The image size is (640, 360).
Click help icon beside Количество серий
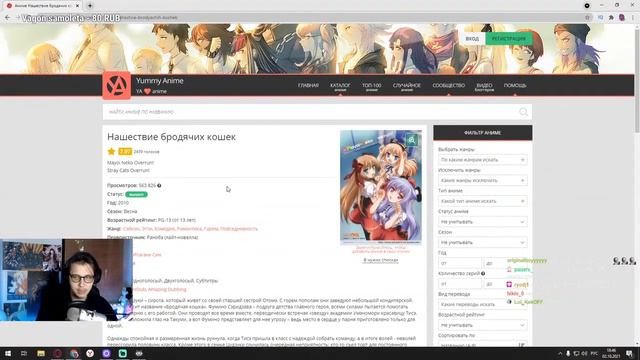coord(483,273)
